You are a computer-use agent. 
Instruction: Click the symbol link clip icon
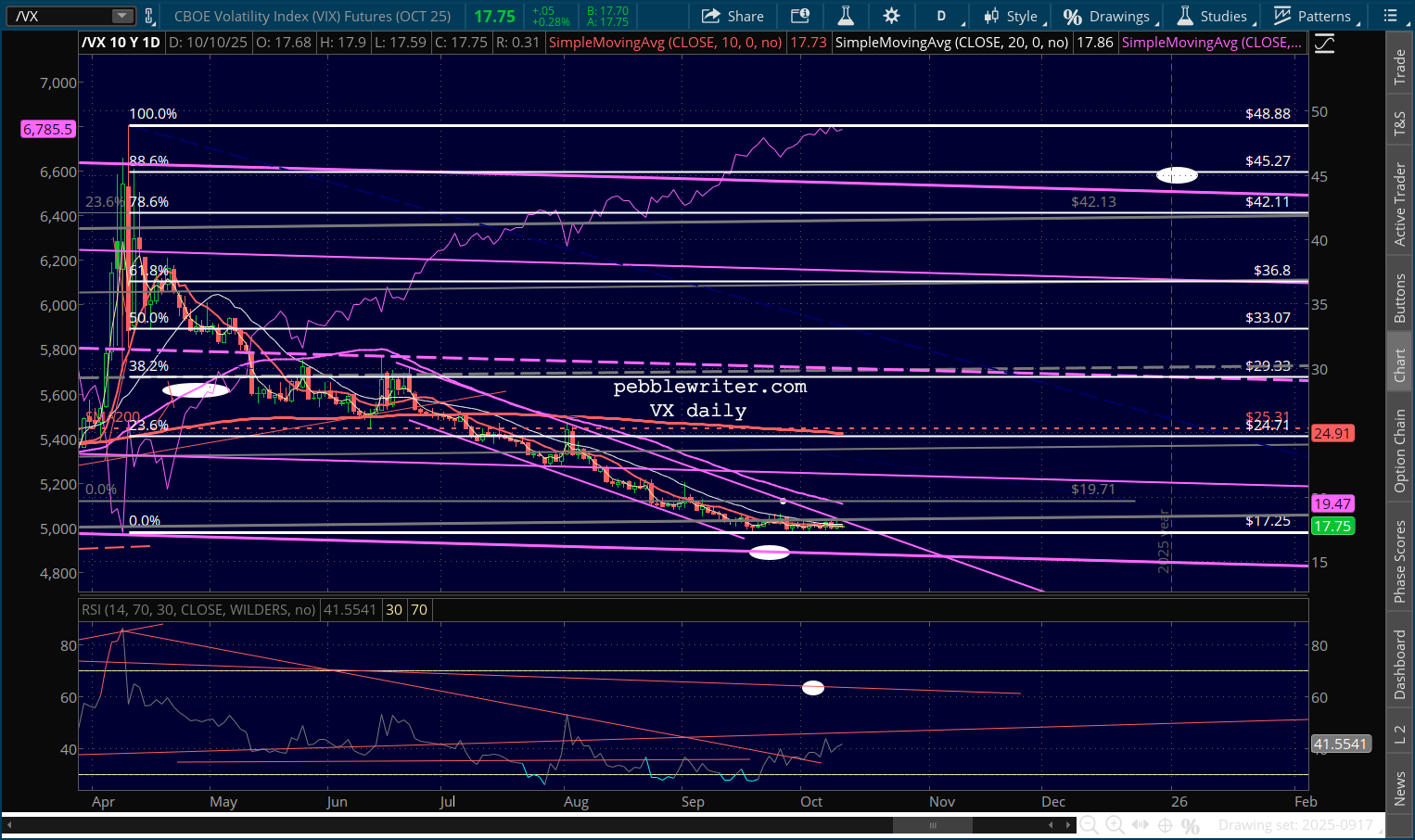point(149,16)
